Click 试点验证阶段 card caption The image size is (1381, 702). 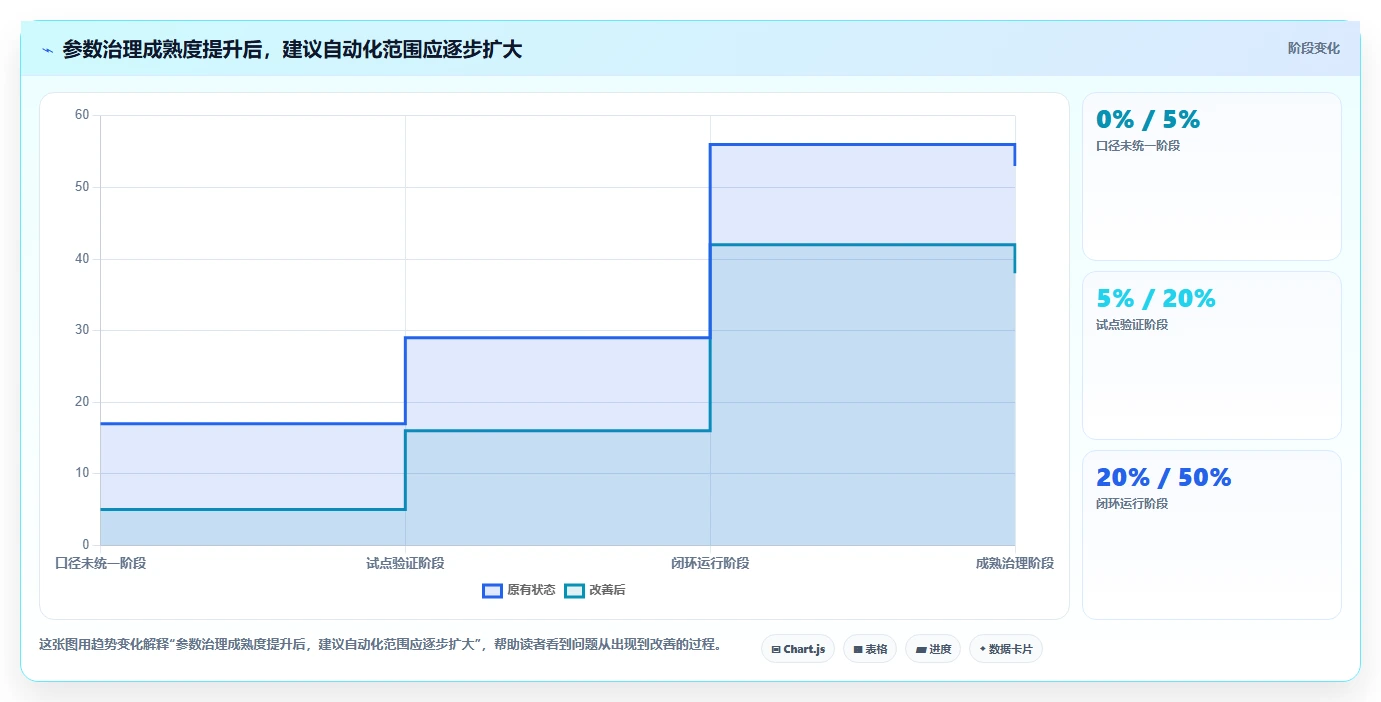click(x=1132, y=325)
